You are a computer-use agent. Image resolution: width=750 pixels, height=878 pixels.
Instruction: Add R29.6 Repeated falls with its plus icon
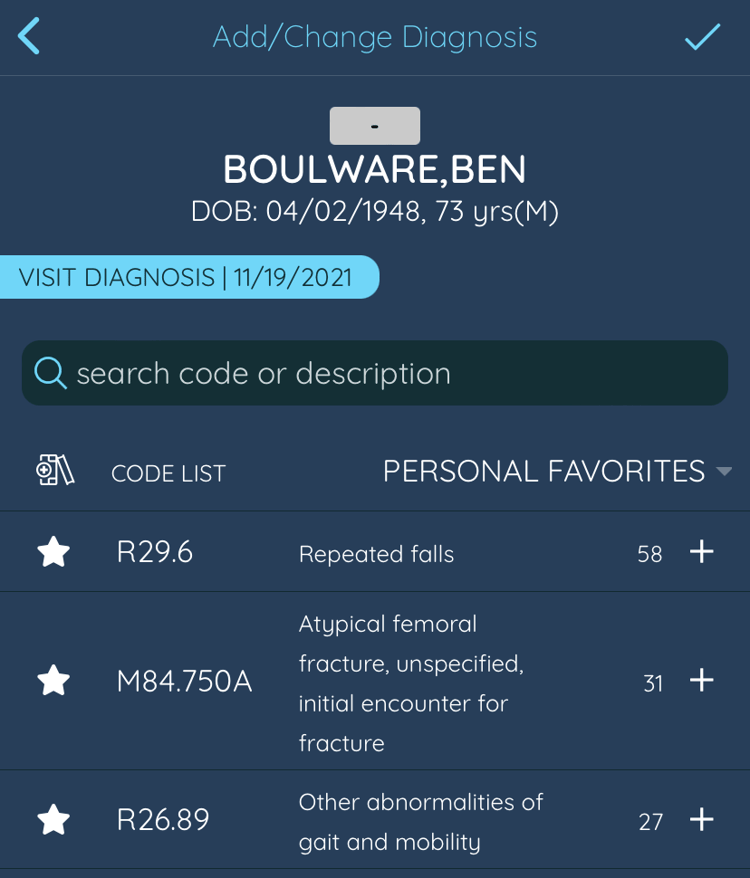click(x=702, y=552)
